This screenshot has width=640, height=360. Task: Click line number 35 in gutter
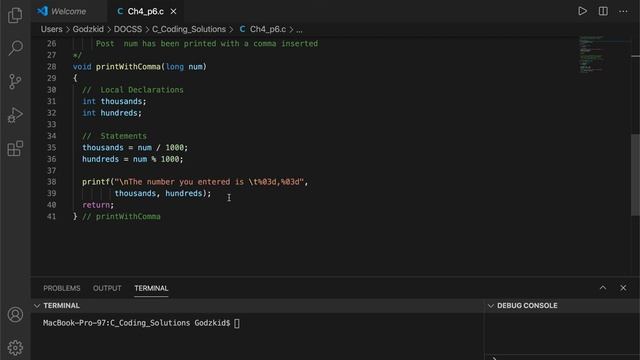point(51,147)
